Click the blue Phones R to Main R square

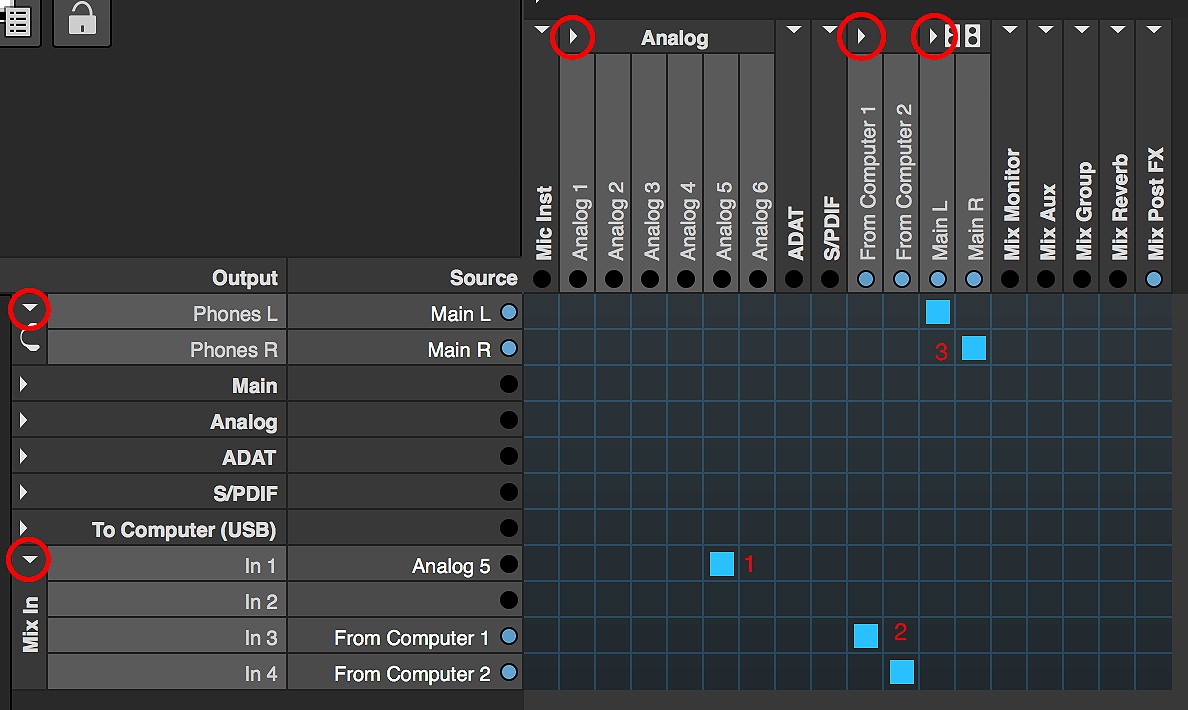974,348
